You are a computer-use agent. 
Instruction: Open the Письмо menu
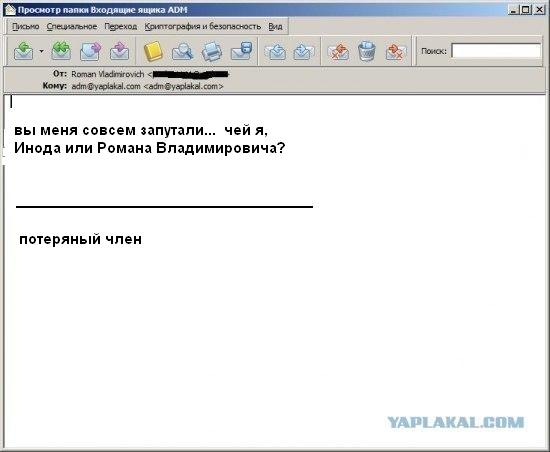click(x=26, y=27)
